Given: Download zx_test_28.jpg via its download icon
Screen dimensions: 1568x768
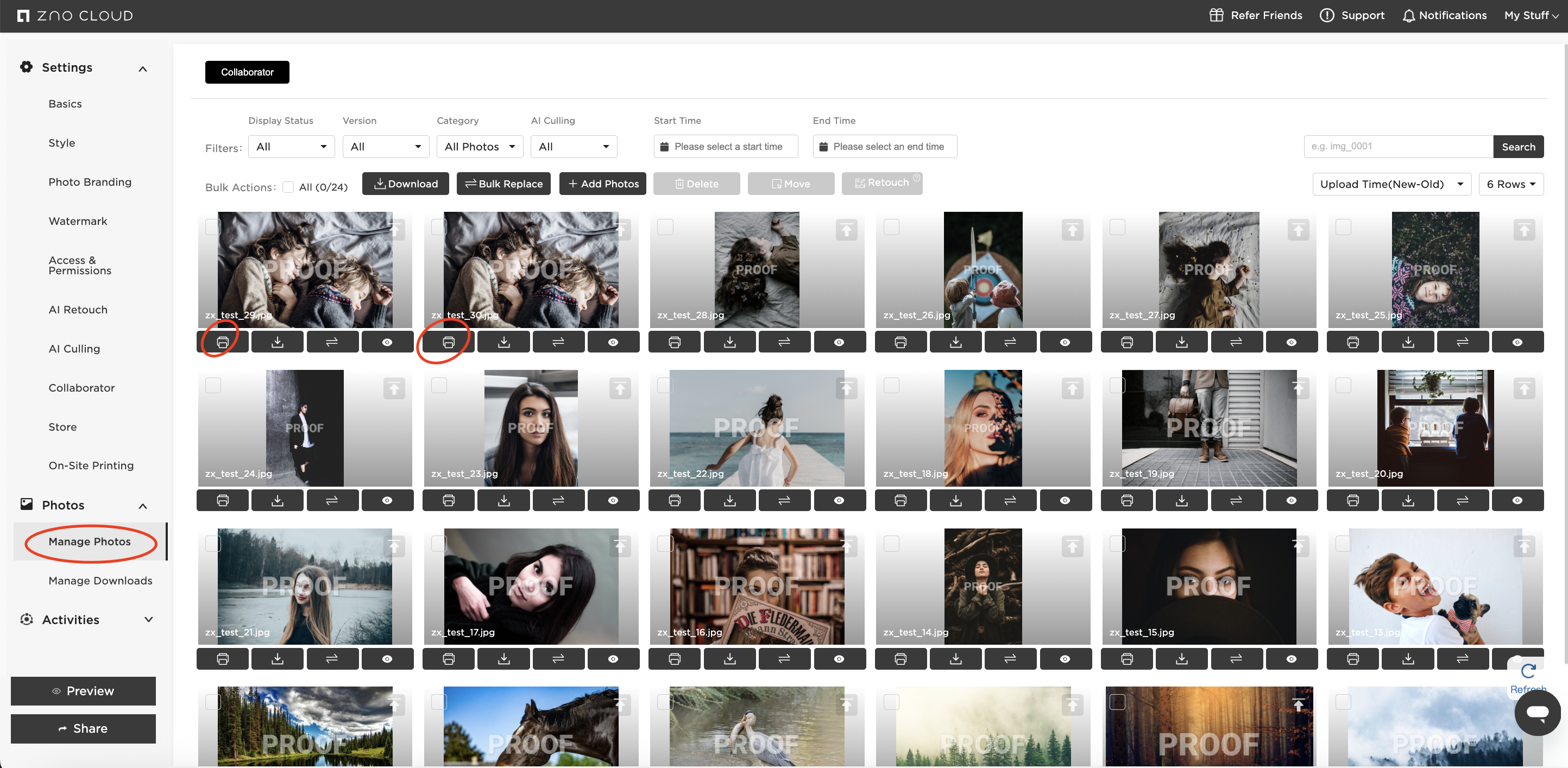Looking at the screenshot, I should (x=729, y=342).
